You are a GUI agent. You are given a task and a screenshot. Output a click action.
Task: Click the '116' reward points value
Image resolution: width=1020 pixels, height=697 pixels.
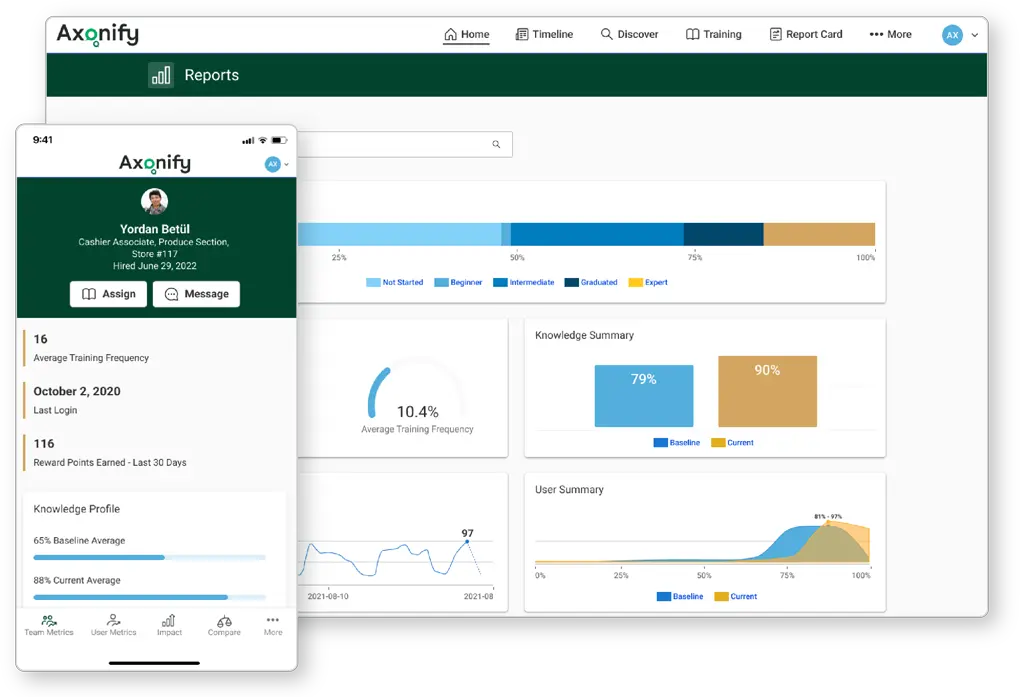pyautogui.click(x=44, y=444)
